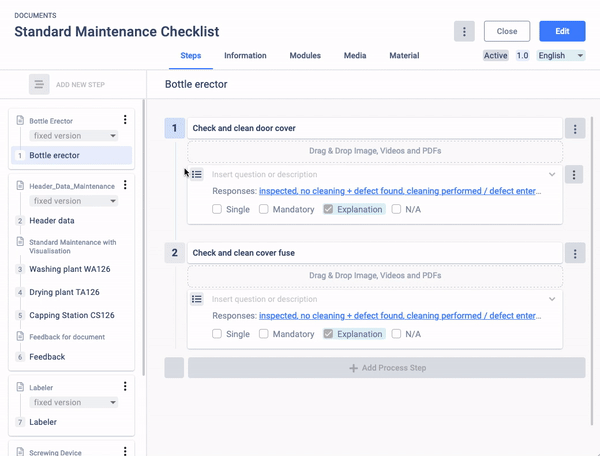Switch to the Material tab
Image resolution: width=600 pixels, height=456 pixels.
(404, 55)
